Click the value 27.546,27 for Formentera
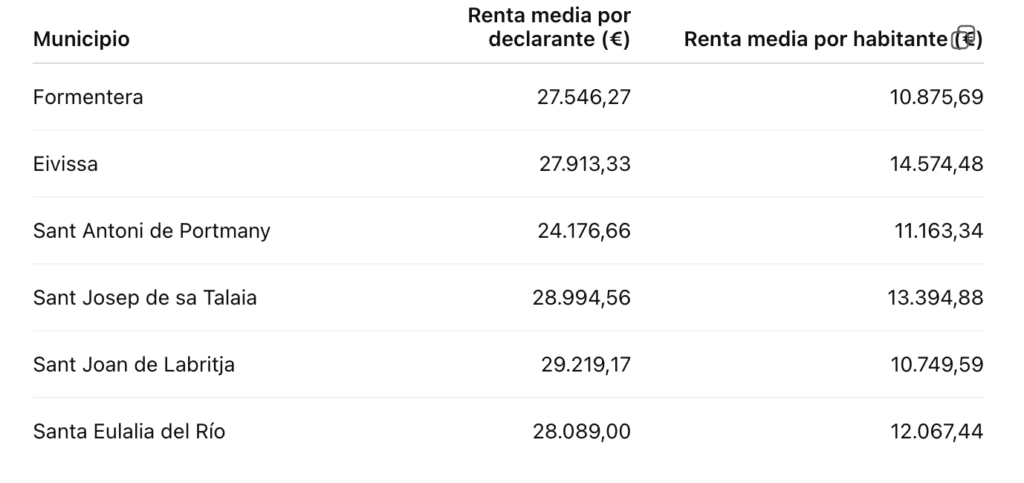The image size is (1024, 483). 585,97
